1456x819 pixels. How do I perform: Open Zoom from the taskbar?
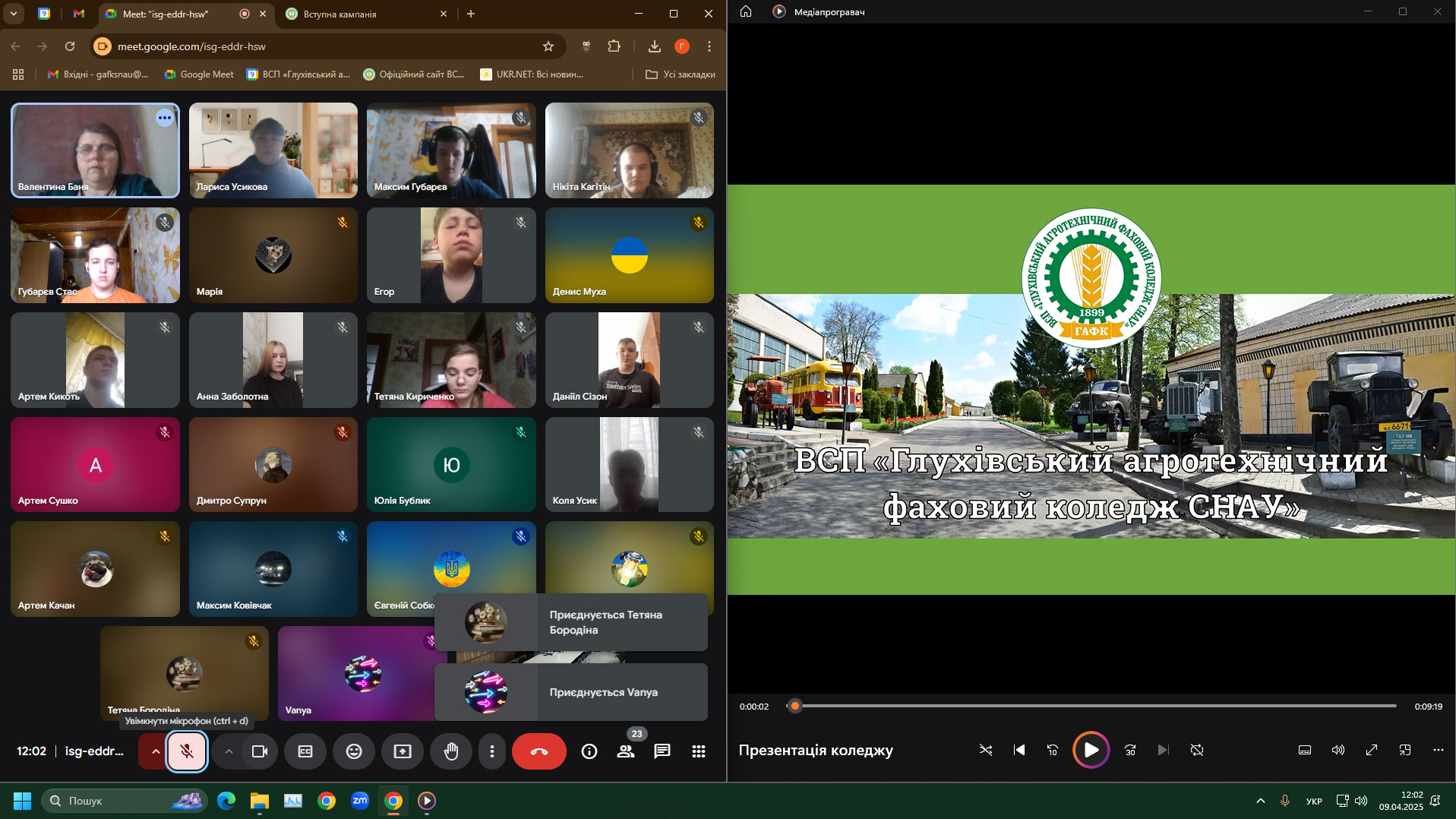tap(360, 801)
